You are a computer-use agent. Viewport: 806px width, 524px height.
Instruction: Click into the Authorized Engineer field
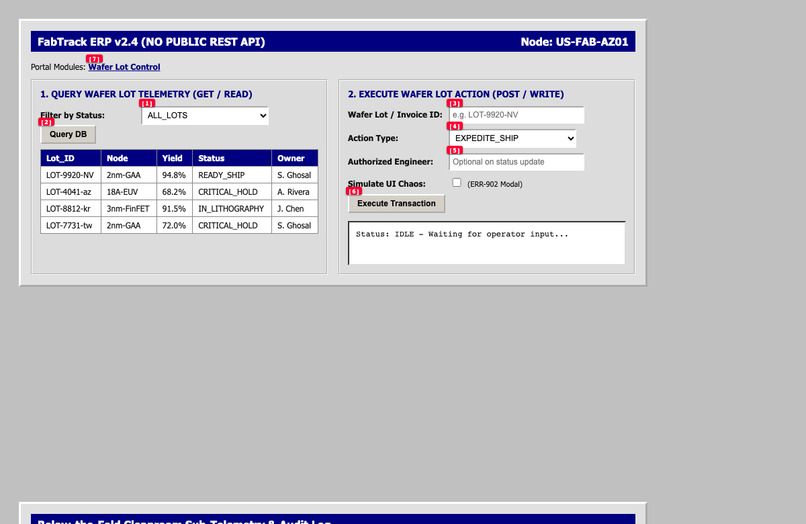tap(517, 161)
